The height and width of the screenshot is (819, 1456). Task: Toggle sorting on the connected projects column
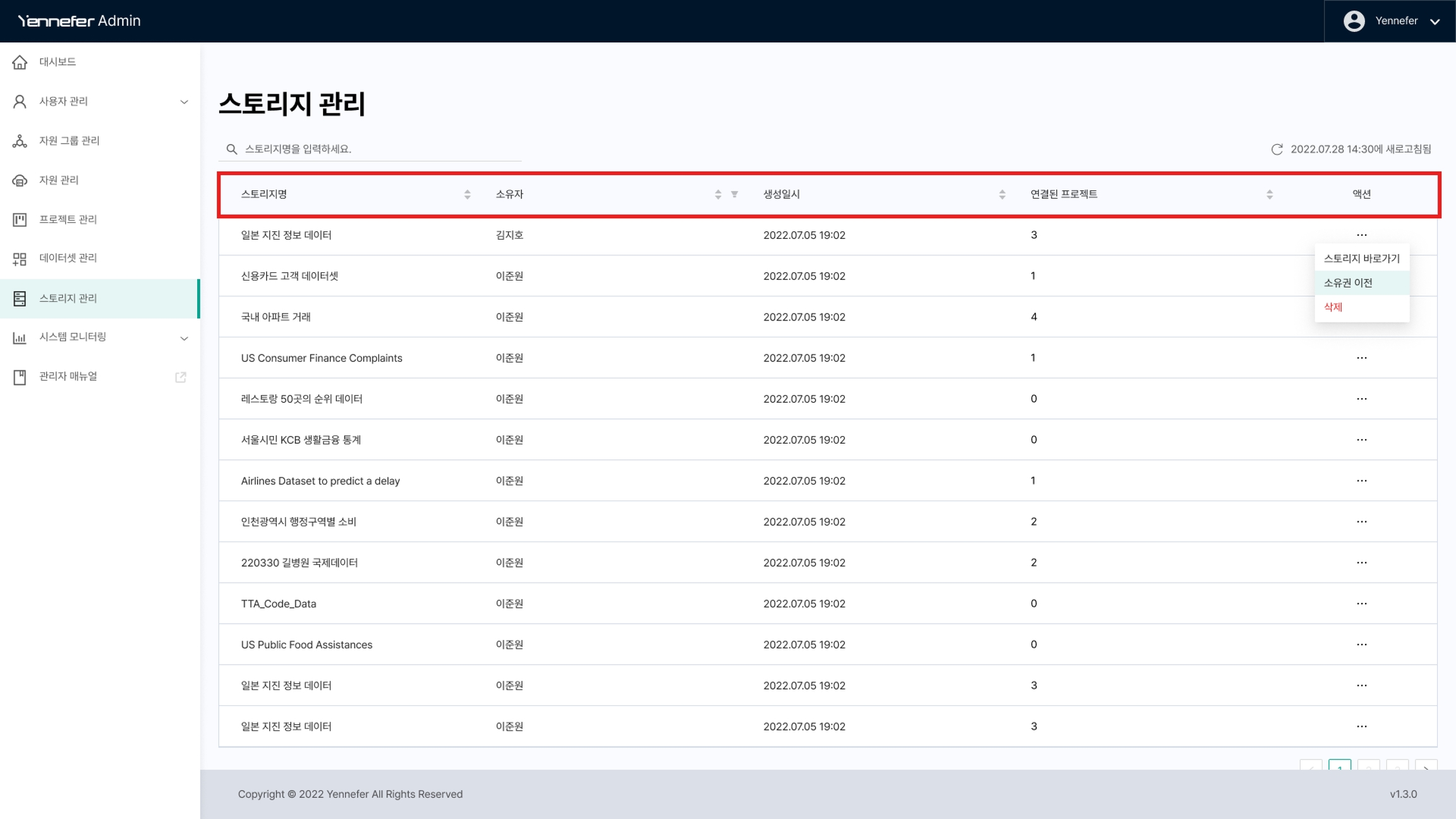[1269, 194]
